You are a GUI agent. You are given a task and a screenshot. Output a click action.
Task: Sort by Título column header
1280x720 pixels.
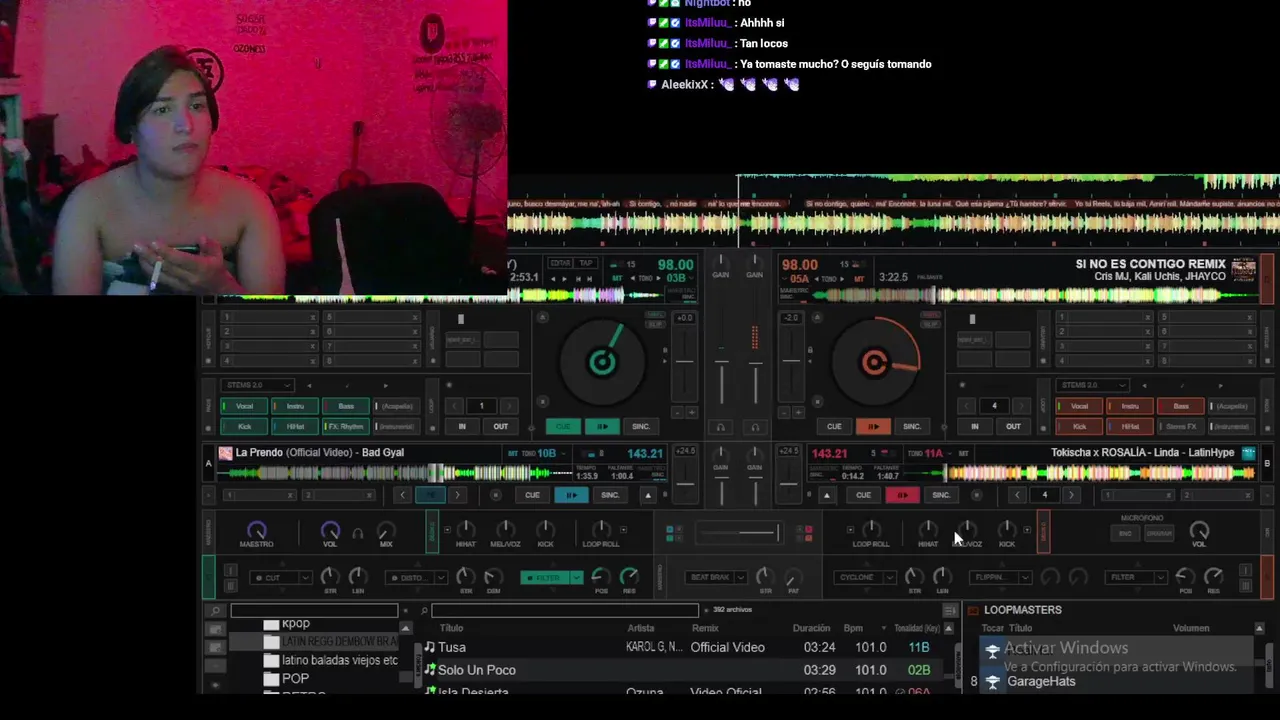click(x=452, y=628)
